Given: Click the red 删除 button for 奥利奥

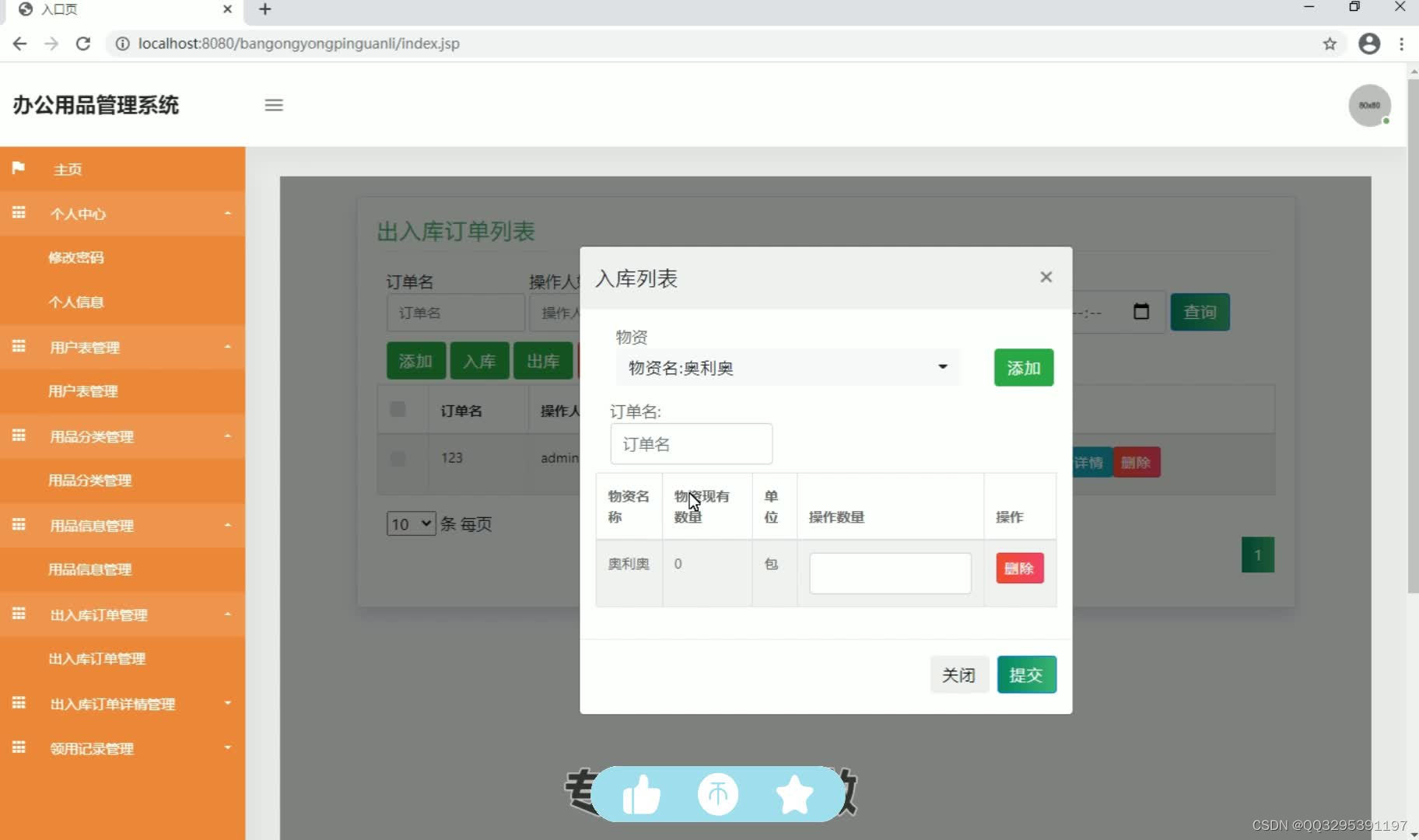Looking at the screenshot, I should pos(1020,568).
